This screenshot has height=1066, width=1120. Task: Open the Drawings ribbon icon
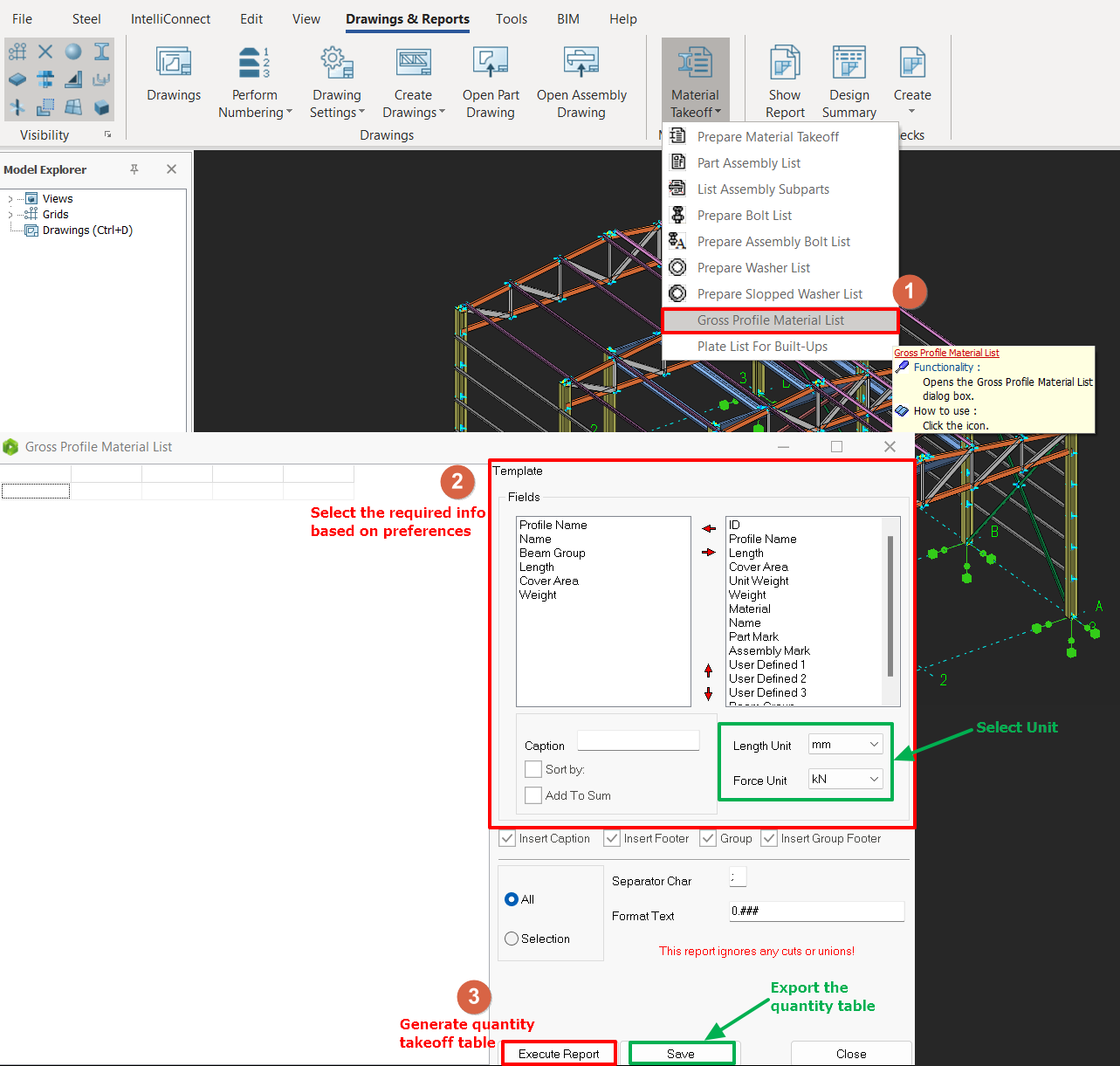[173, 63]
